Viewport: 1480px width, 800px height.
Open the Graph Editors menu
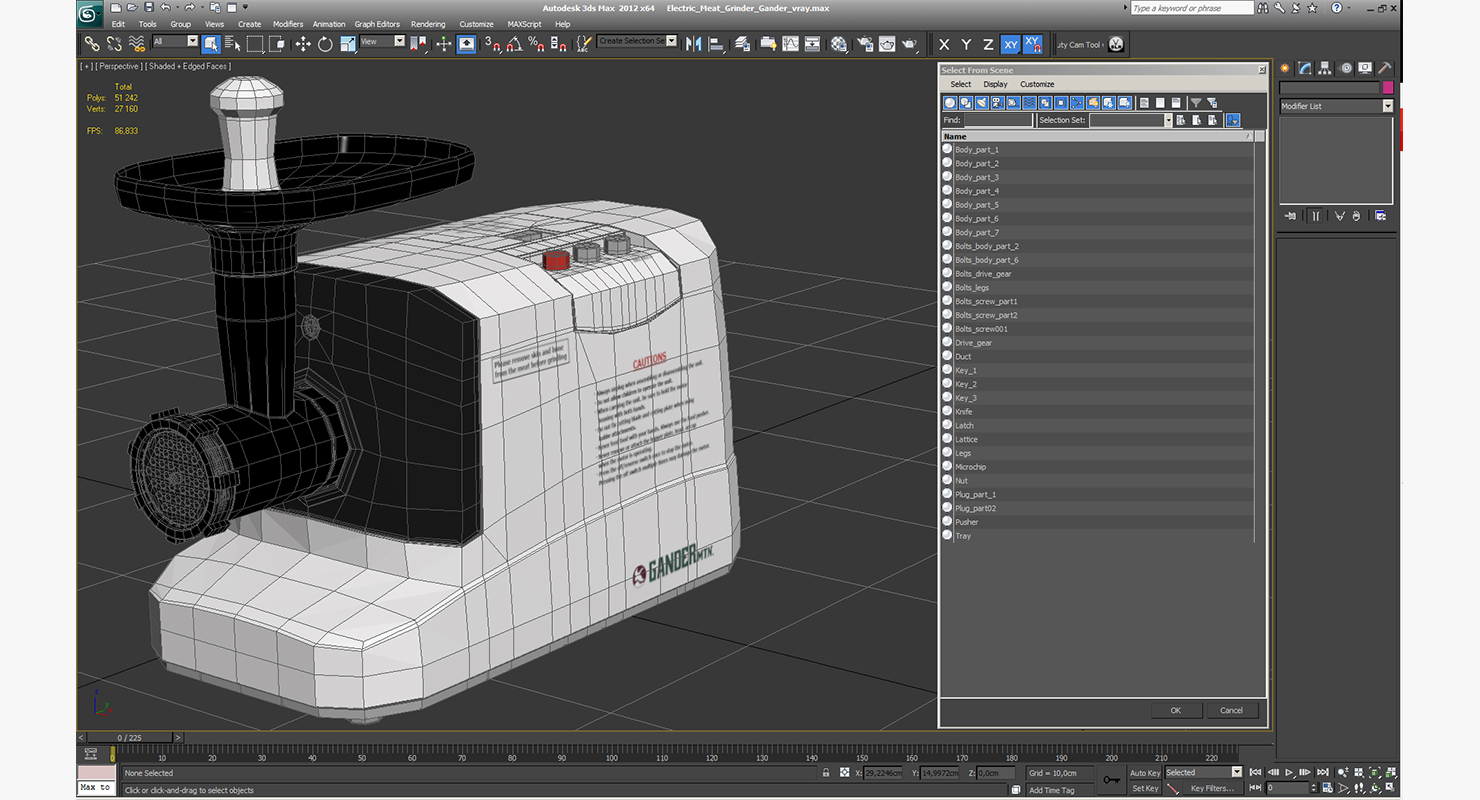tap(377, 24)
